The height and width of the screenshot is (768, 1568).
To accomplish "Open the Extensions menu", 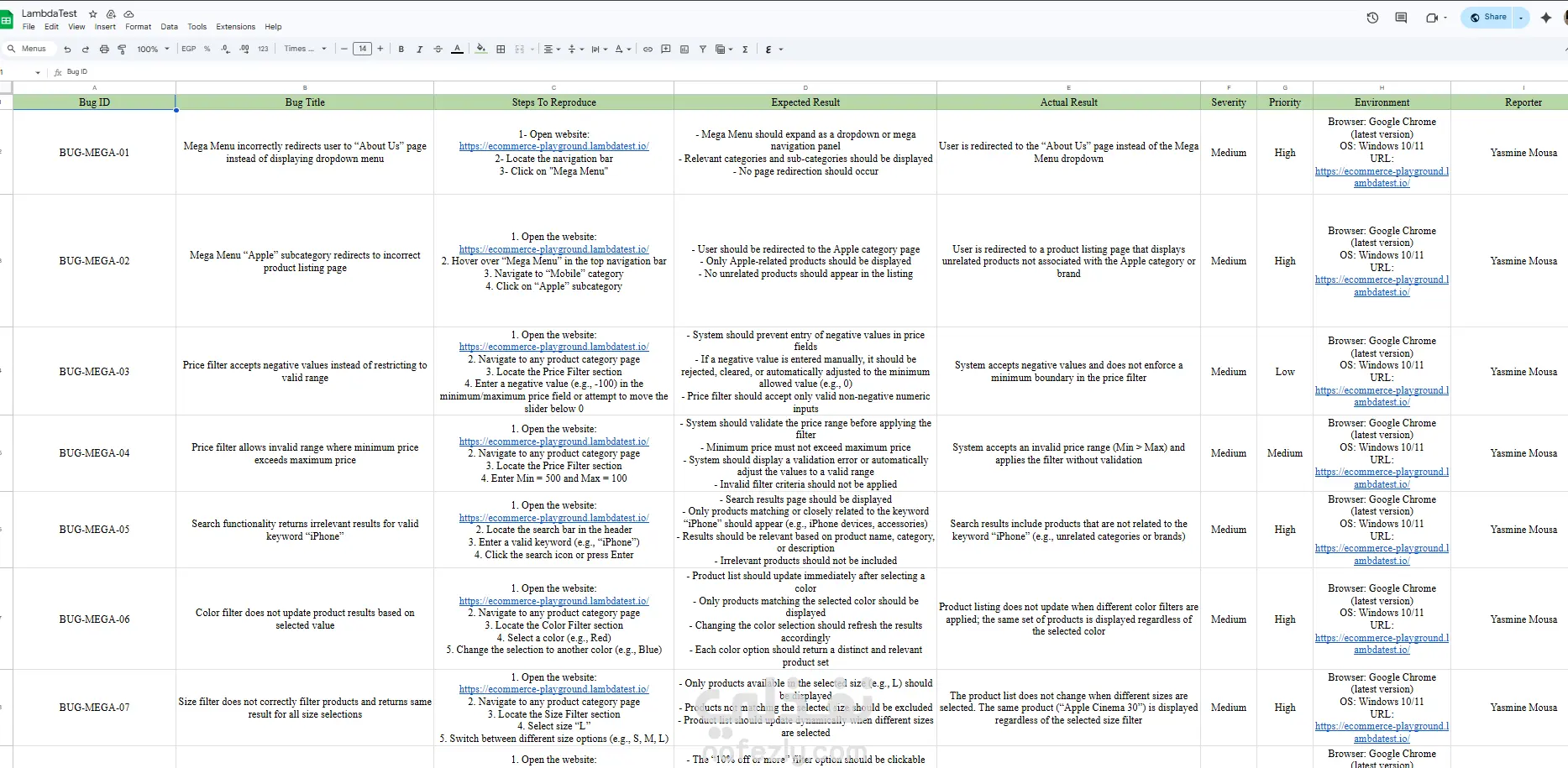I will 236,27.
